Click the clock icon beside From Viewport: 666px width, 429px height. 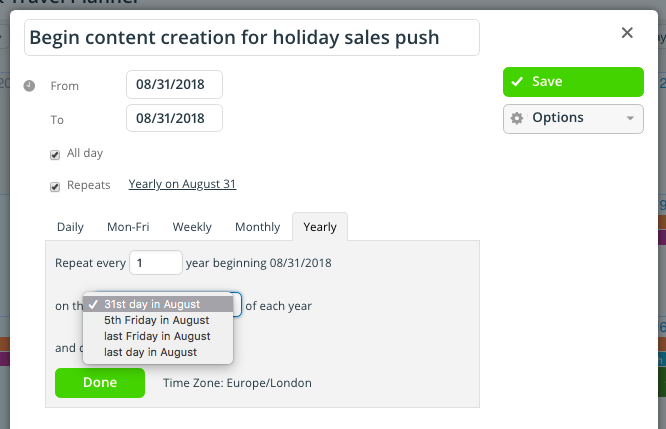point(29,86)
